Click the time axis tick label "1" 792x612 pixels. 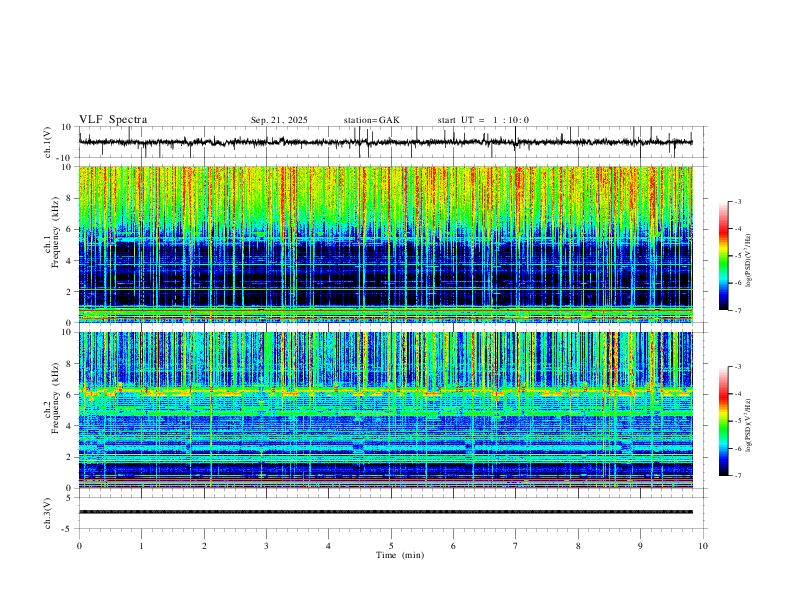[x=141, y=546]
